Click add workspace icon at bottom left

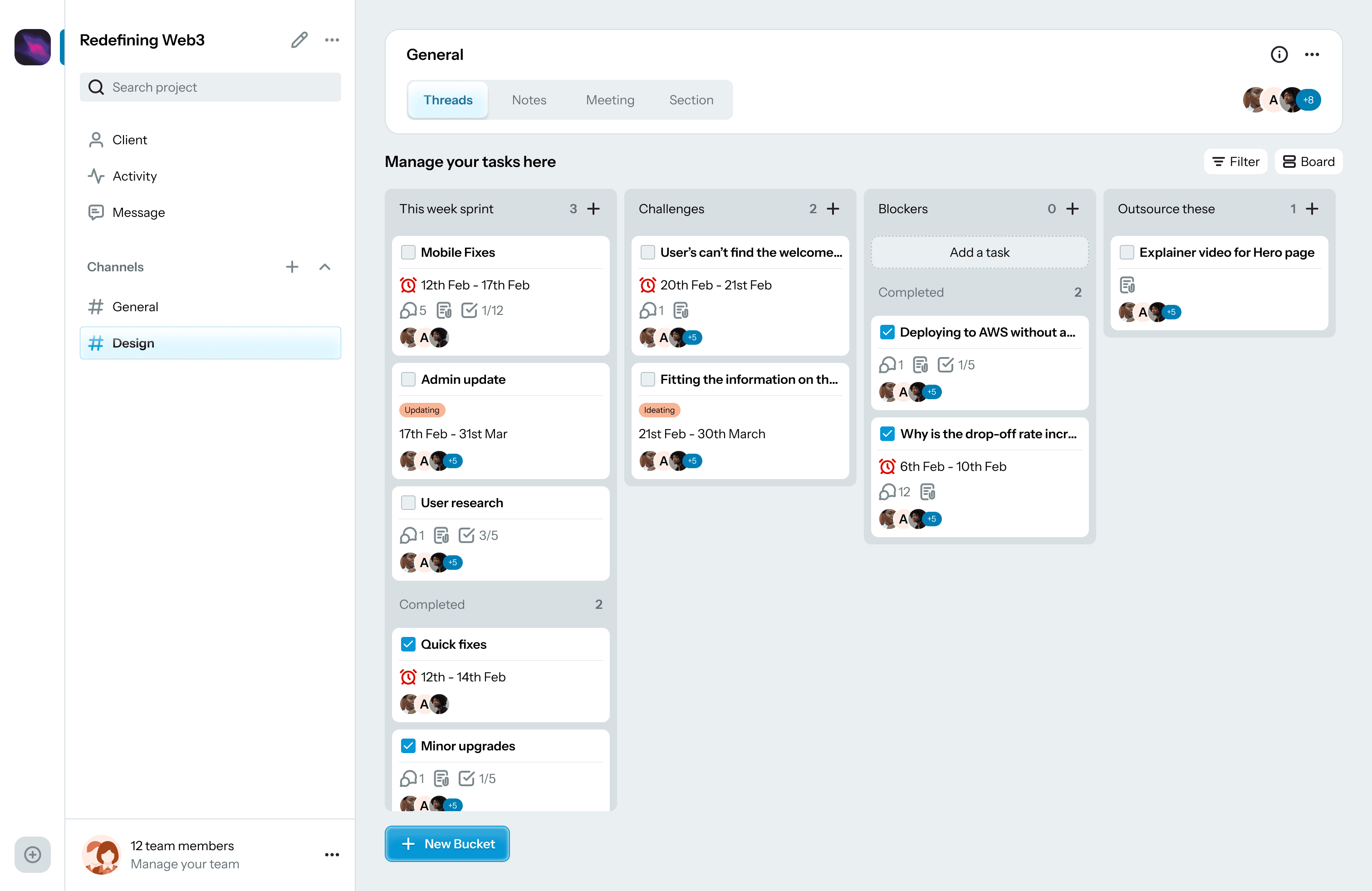32,854
